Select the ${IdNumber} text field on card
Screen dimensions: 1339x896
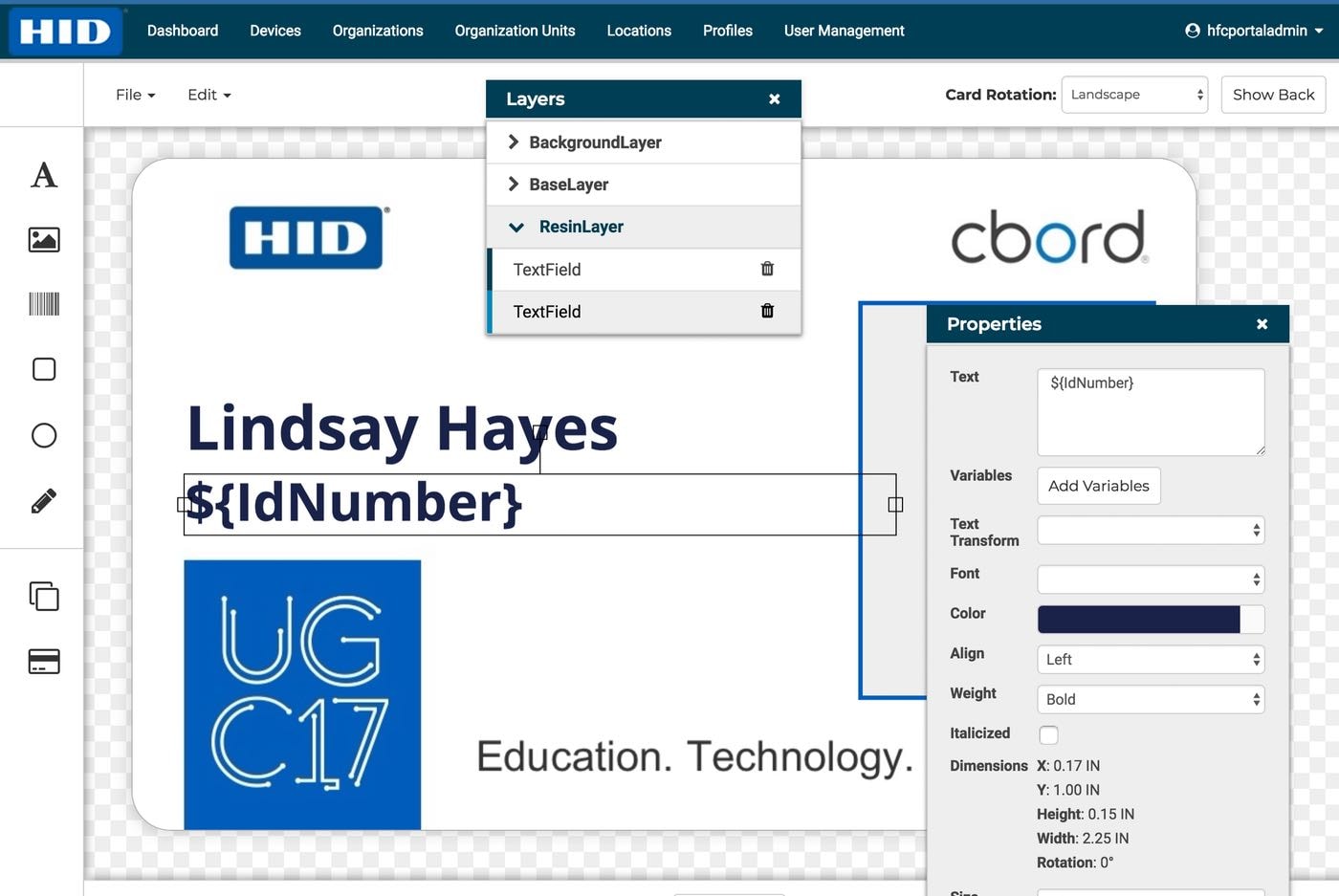coord(539,504)
